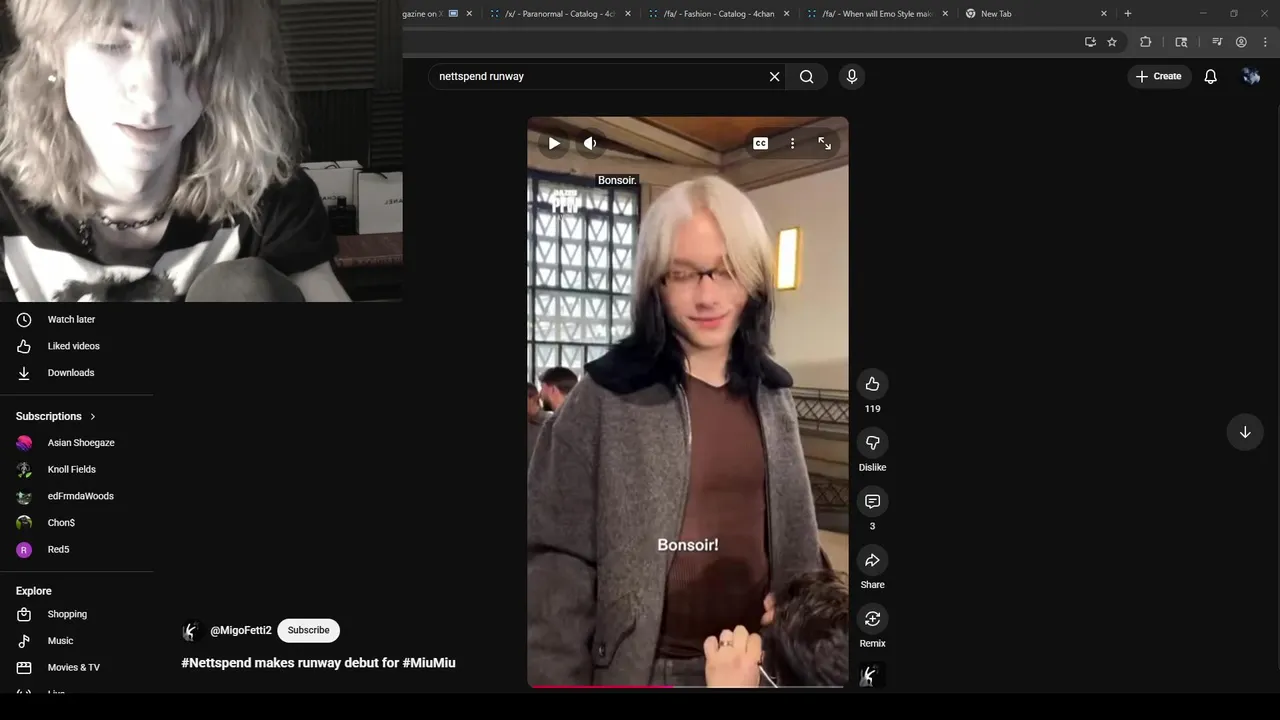
Task: Play the Shorts video
Action: point(554,143)
